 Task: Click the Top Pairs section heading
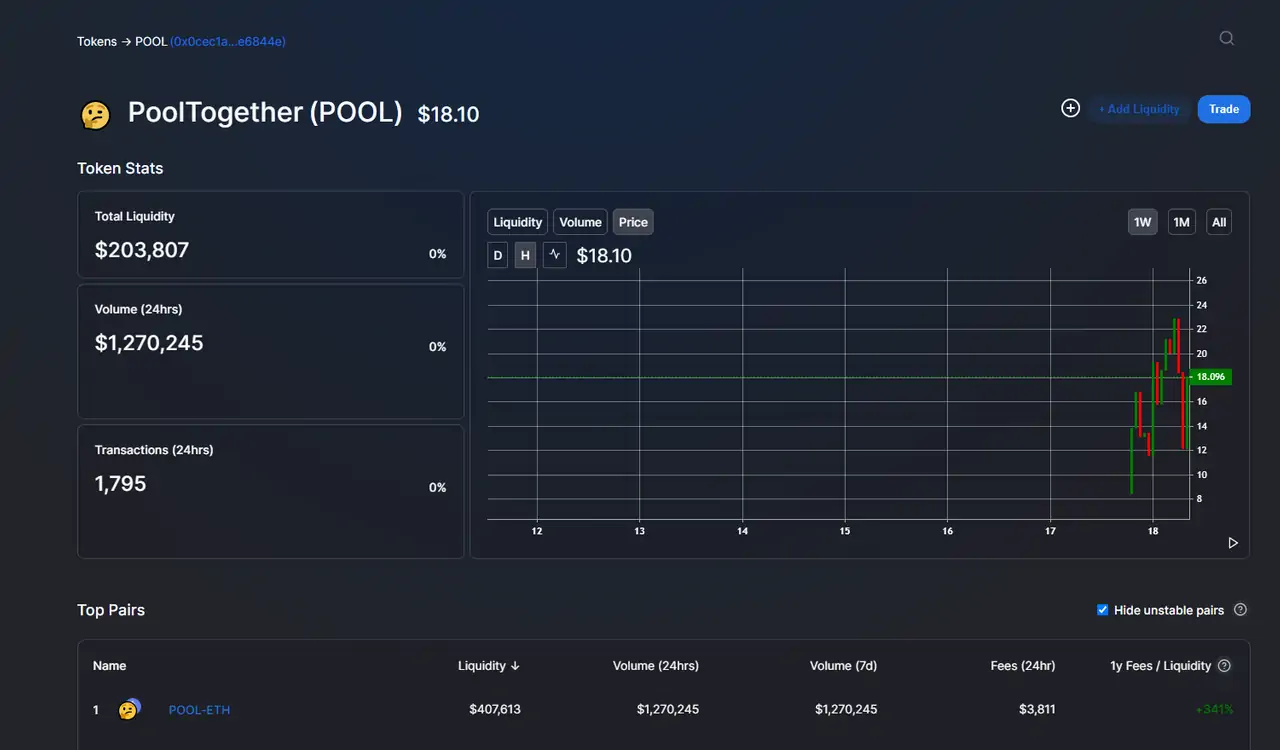tap(111, 610)
